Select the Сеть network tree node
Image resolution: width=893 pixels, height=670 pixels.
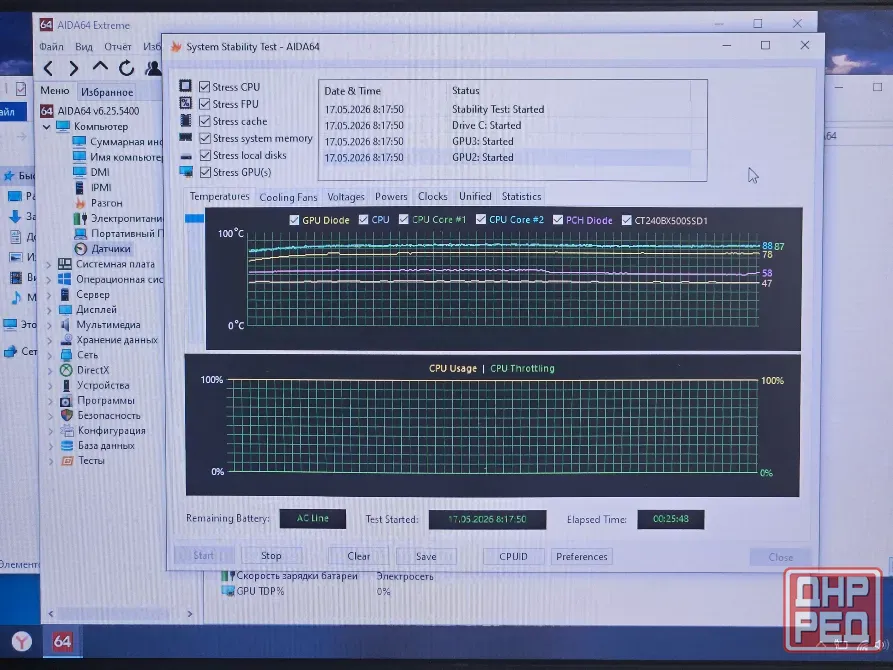point(87,355)
